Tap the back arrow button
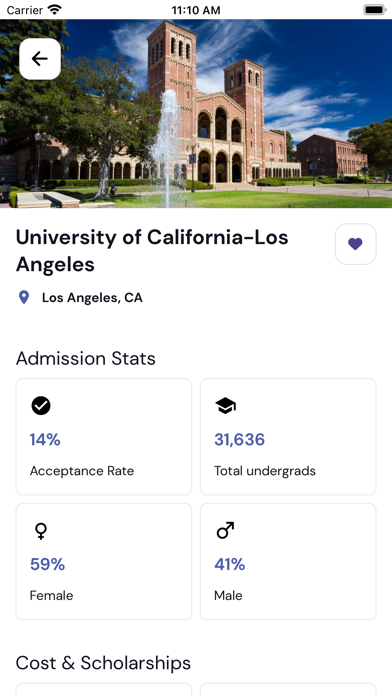The image size is (392, 696). pyautogui.click(x=40, y=59)
